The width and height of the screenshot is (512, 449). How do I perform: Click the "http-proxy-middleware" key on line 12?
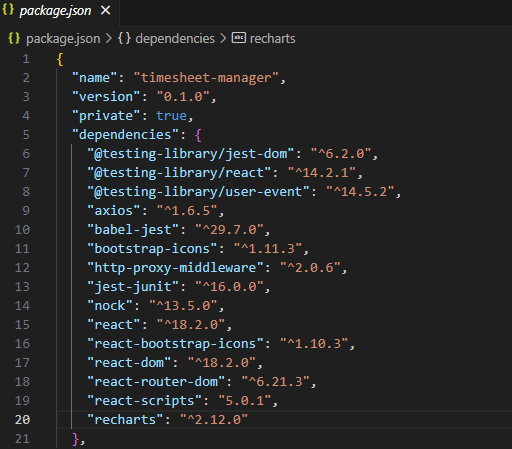(175, 268)
